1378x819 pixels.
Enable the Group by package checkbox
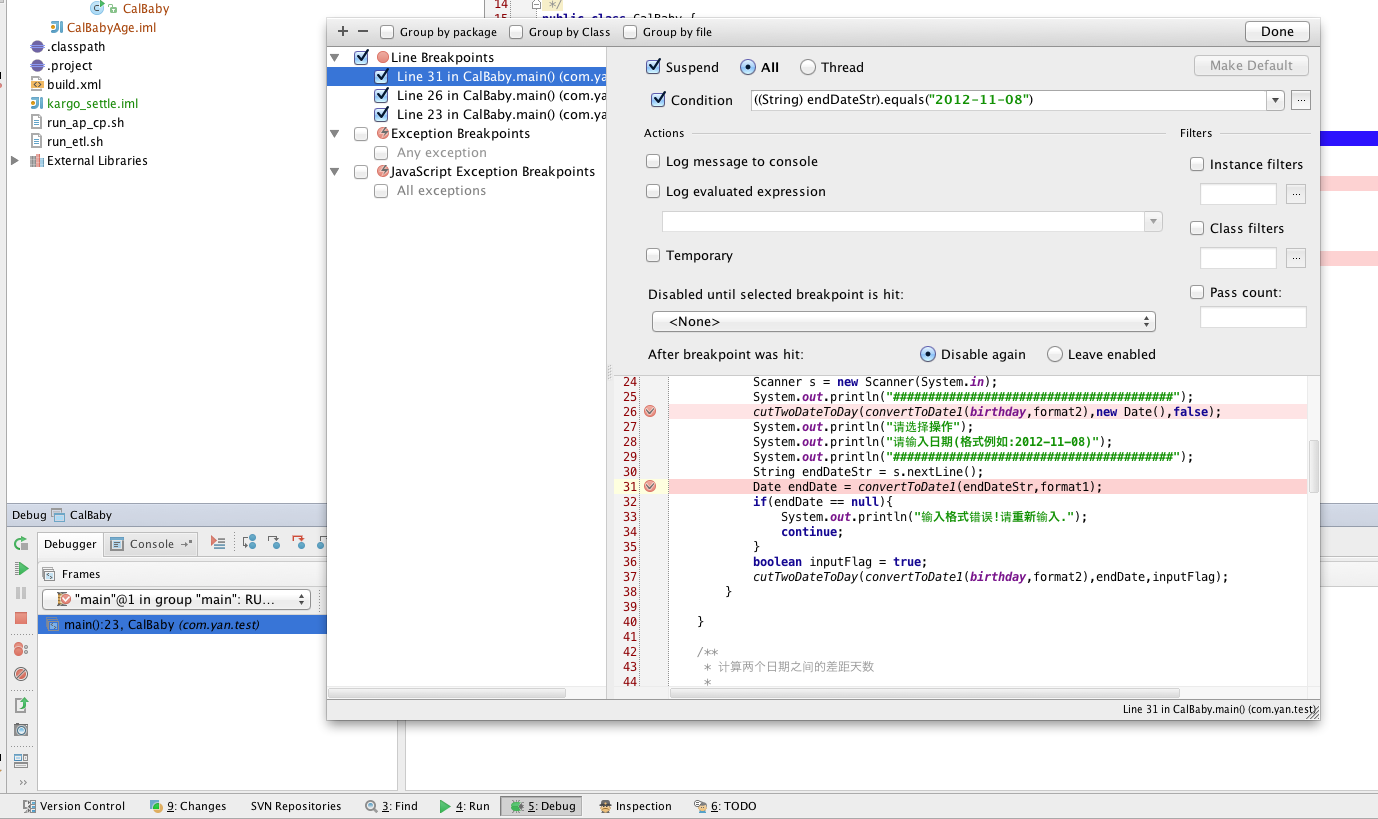pyautogui.click(x=387, y=32)
